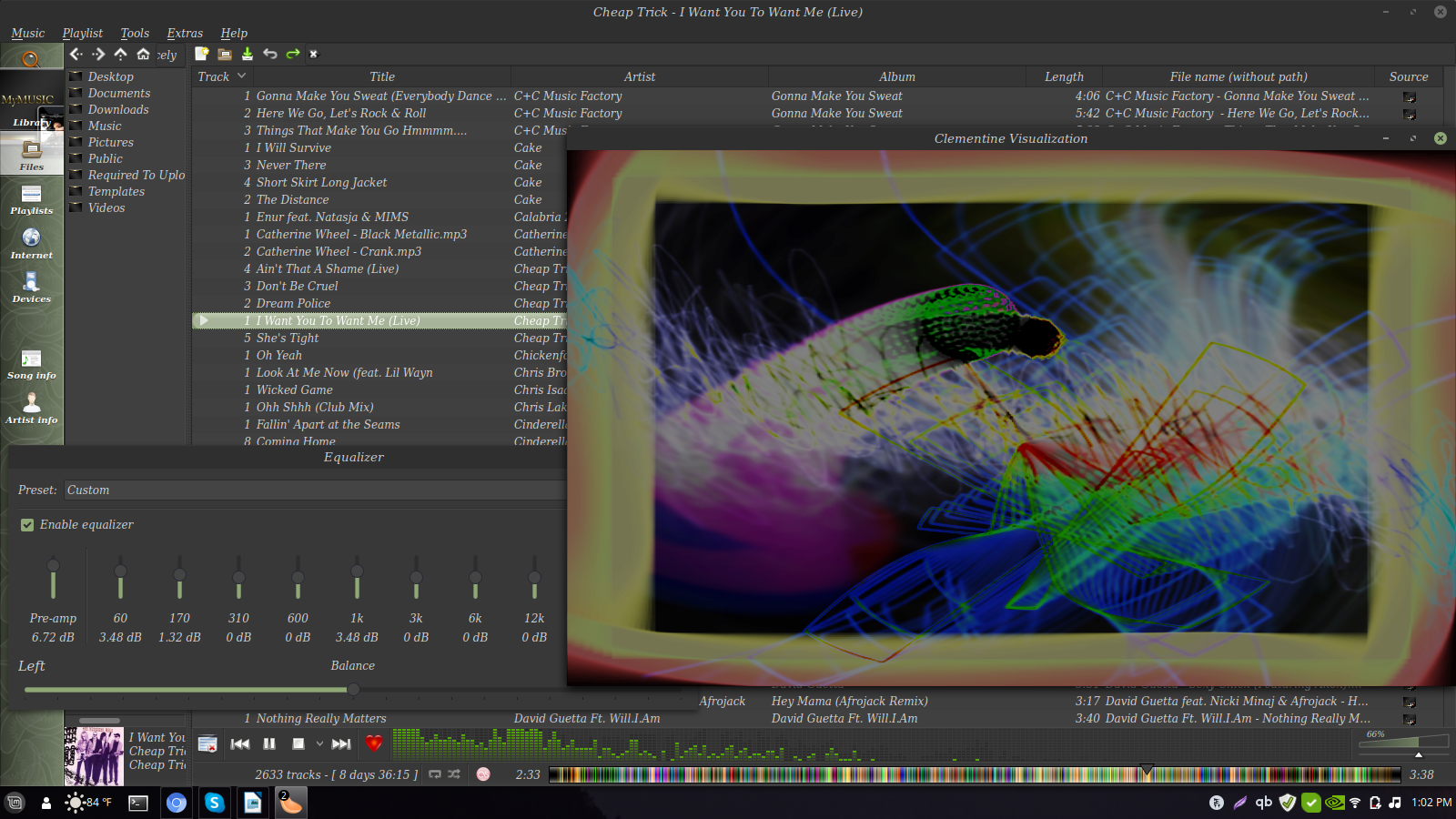Set volume using the 66% volume slider

click(1402, 743)
